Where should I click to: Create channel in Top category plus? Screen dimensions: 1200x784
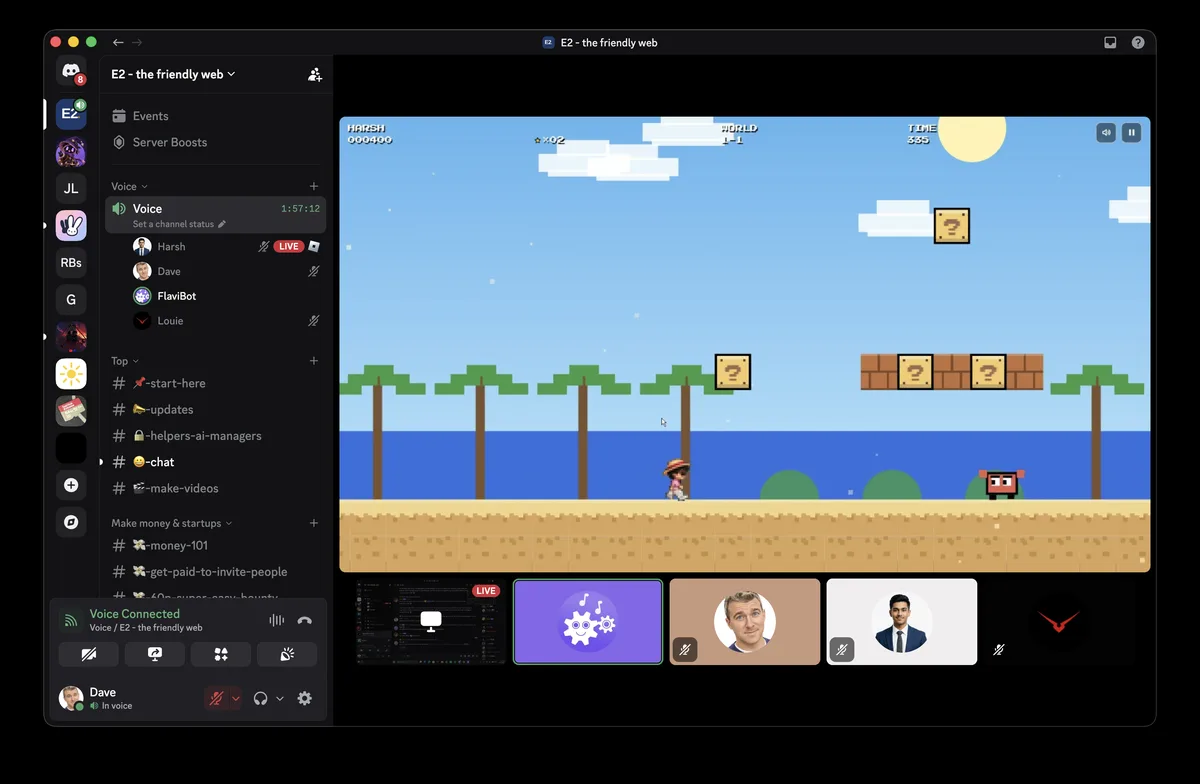[x=314, y=361]
